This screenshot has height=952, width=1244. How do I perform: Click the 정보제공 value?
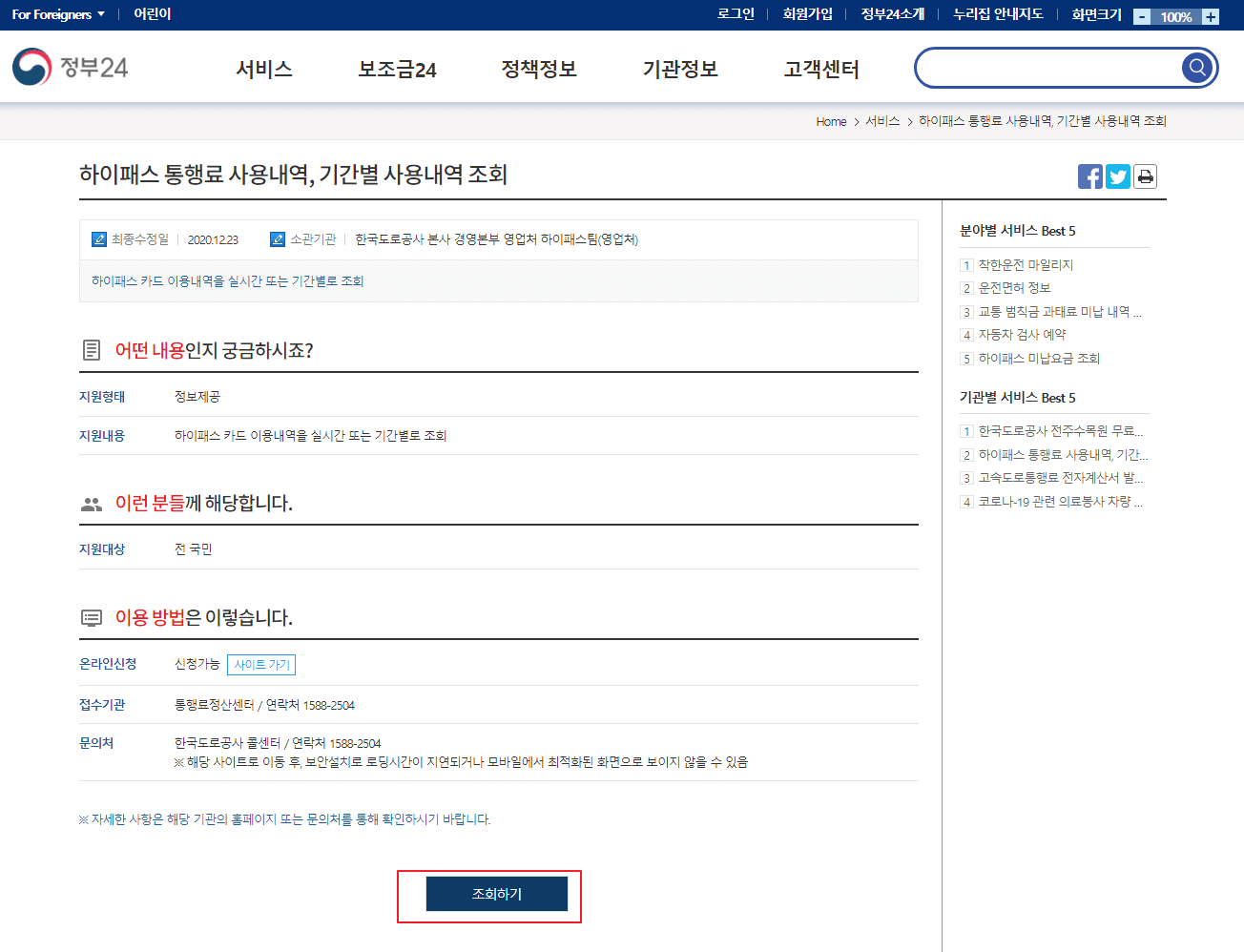coord(197,397)
